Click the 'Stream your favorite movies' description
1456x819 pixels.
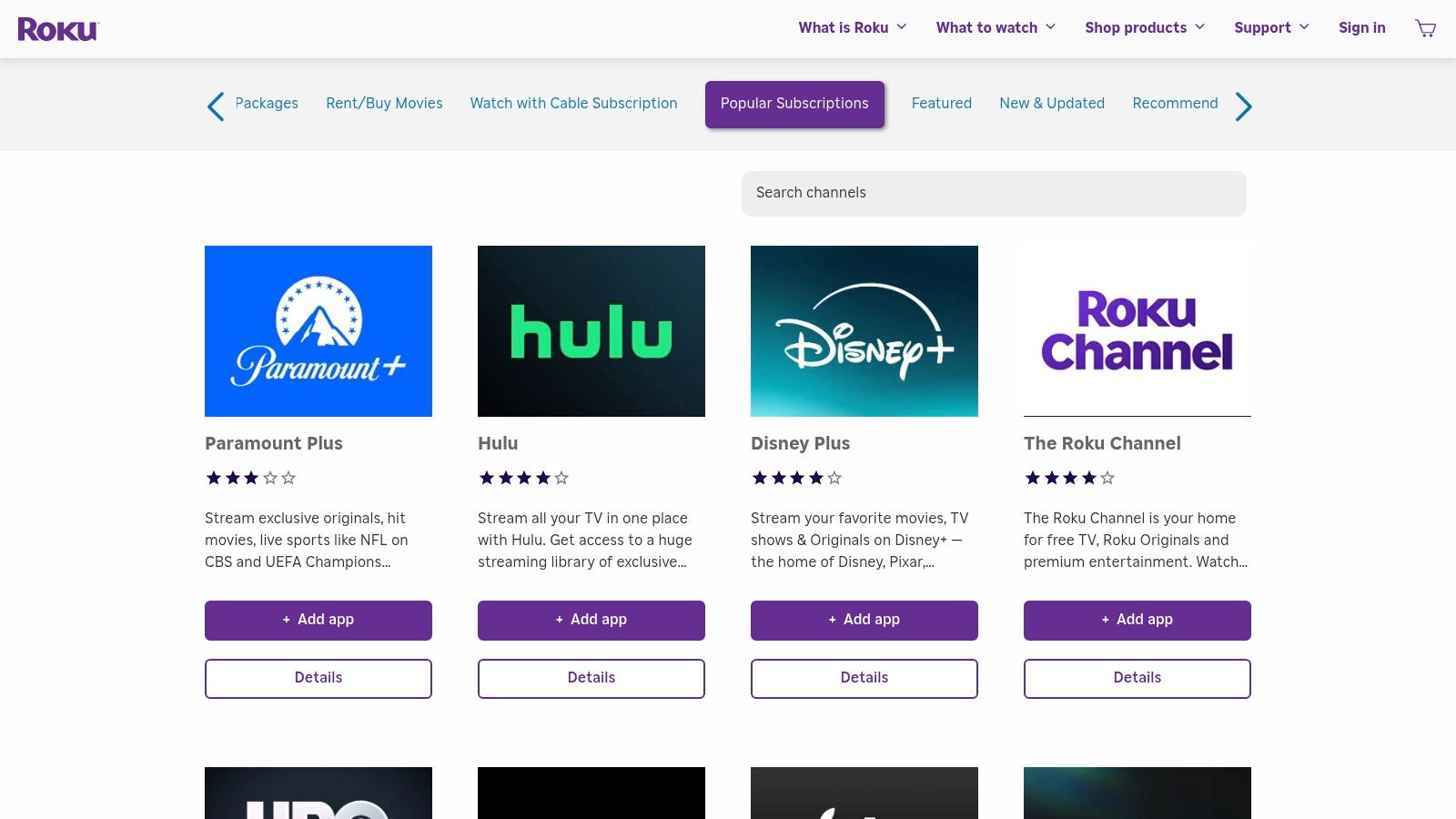point(860,540)
